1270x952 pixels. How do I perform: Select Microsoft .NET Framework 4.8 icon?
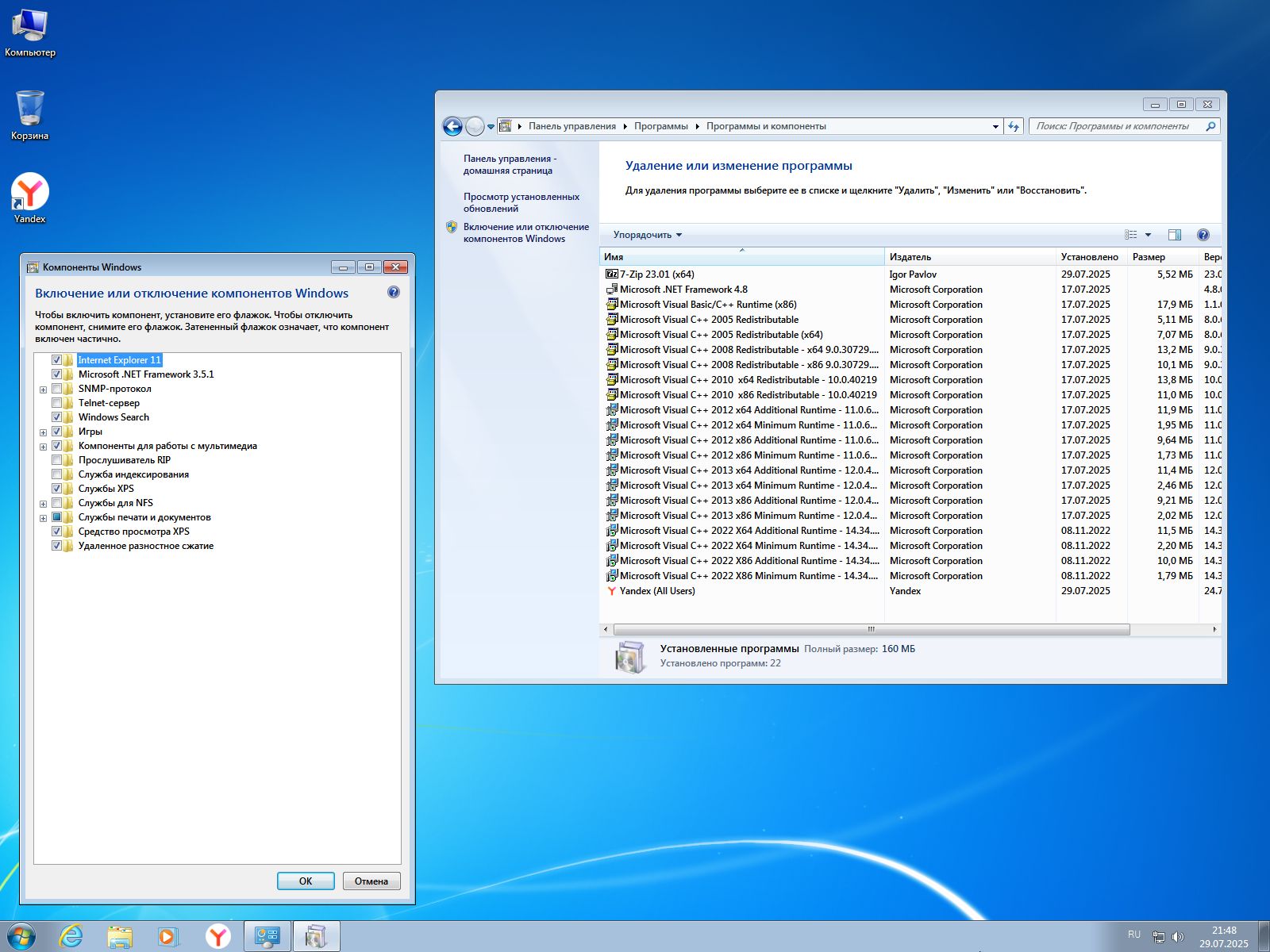click(611, 290)
